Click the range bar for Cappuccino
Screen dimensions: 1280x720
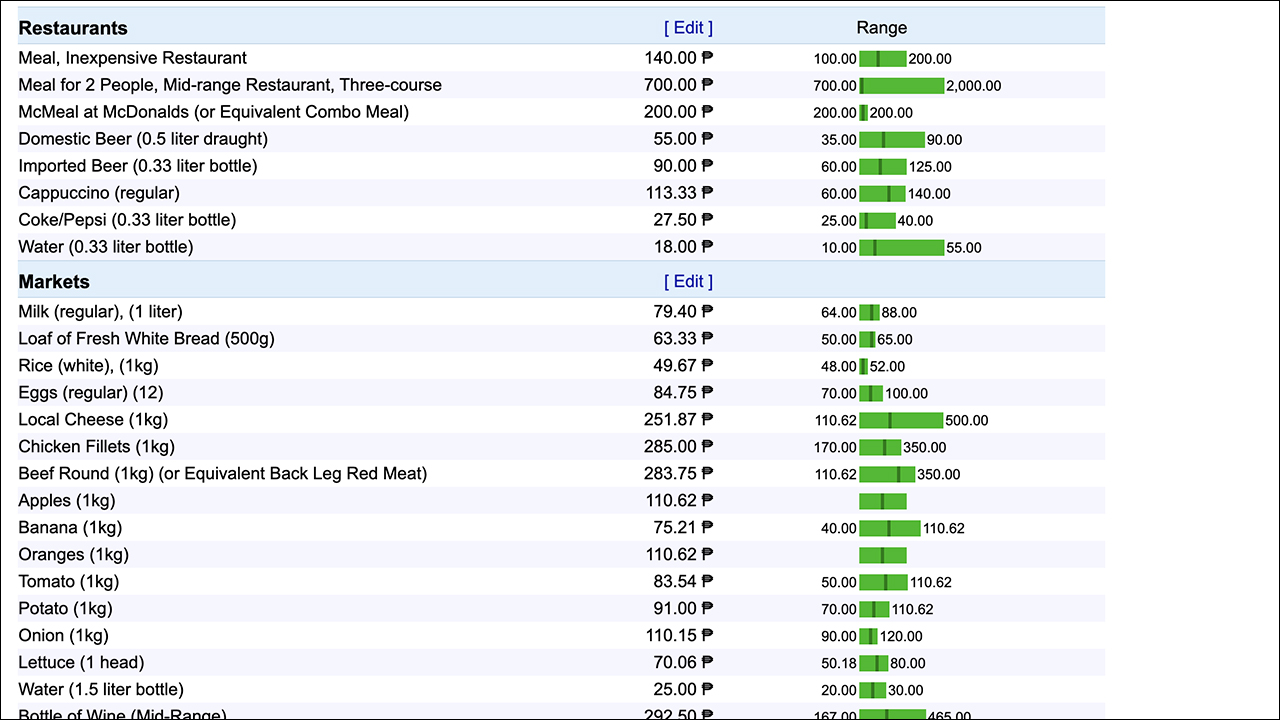tap(882, 193)
